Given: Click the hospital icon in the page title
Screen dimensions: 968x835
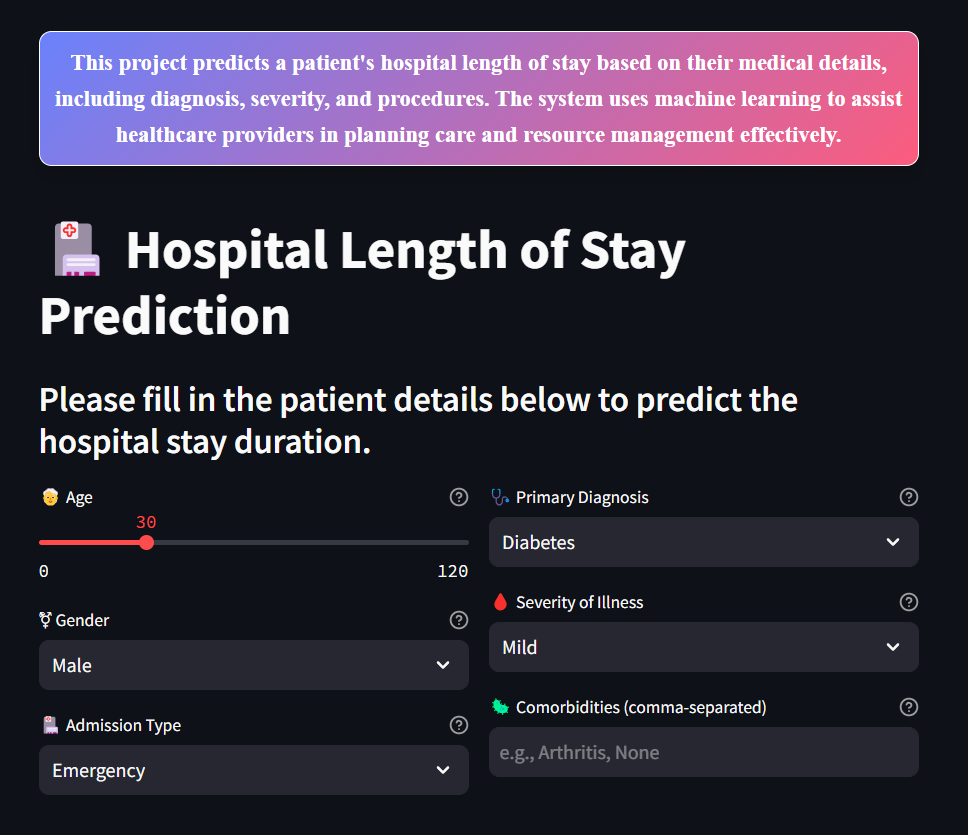Looking at the screenshot, I should (77, 249).
